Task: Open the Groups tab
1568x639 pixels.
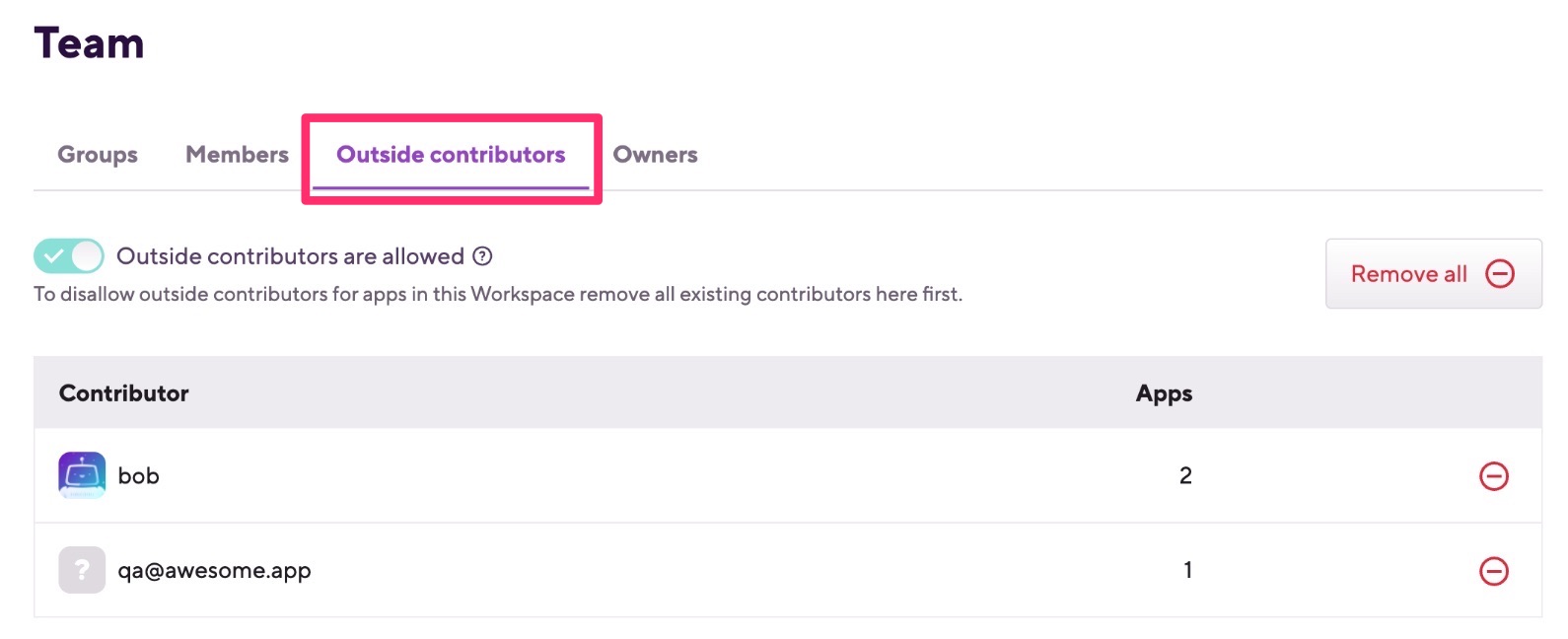Action: tap(98, 155)
